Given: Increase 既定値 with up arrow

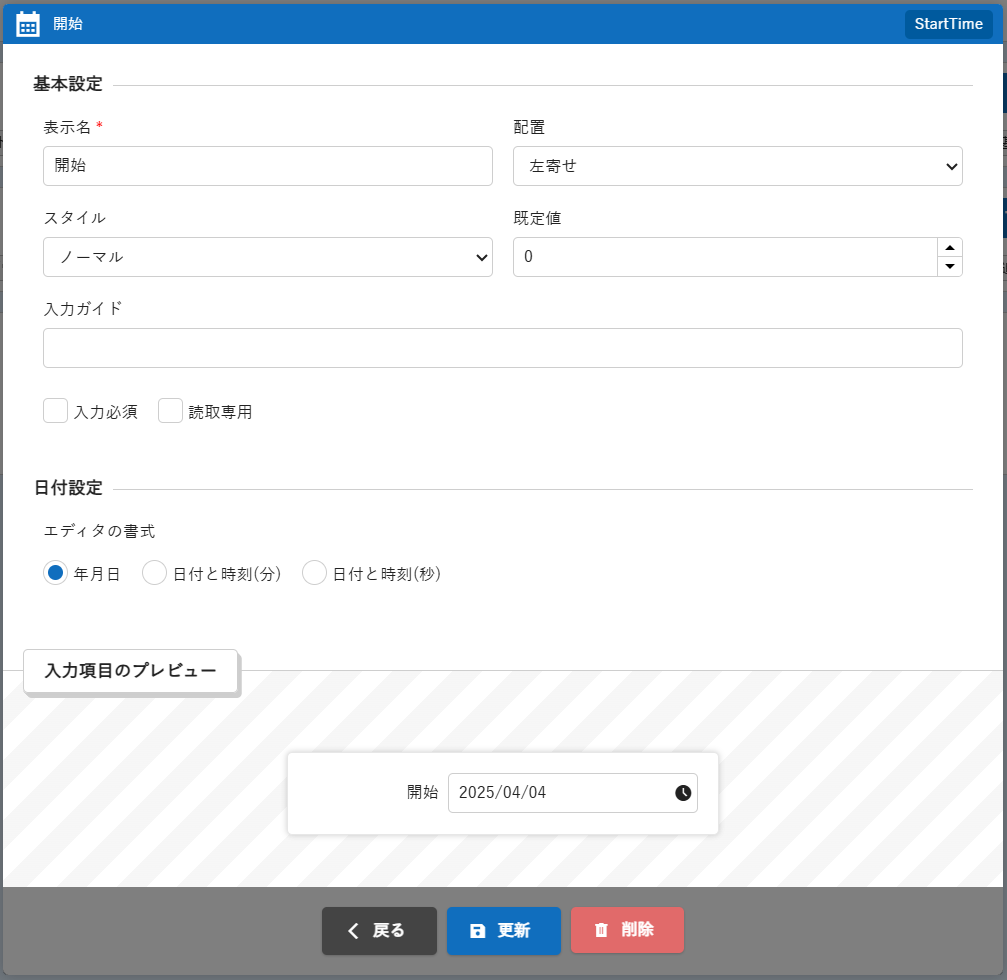Looking at the screenshot, I should 950,248.
